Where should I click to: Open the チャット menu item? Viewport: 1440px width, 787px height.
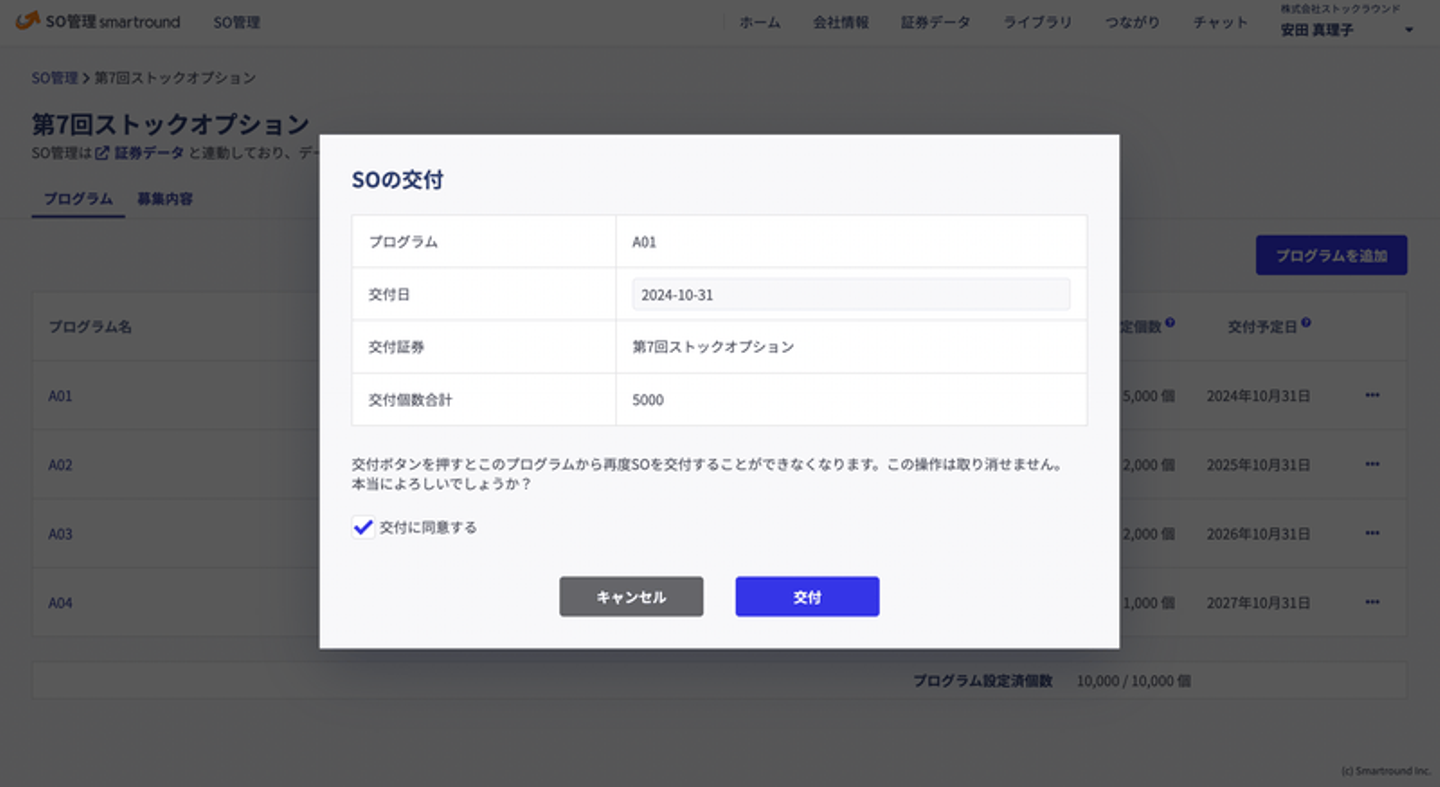[1220, 22]
